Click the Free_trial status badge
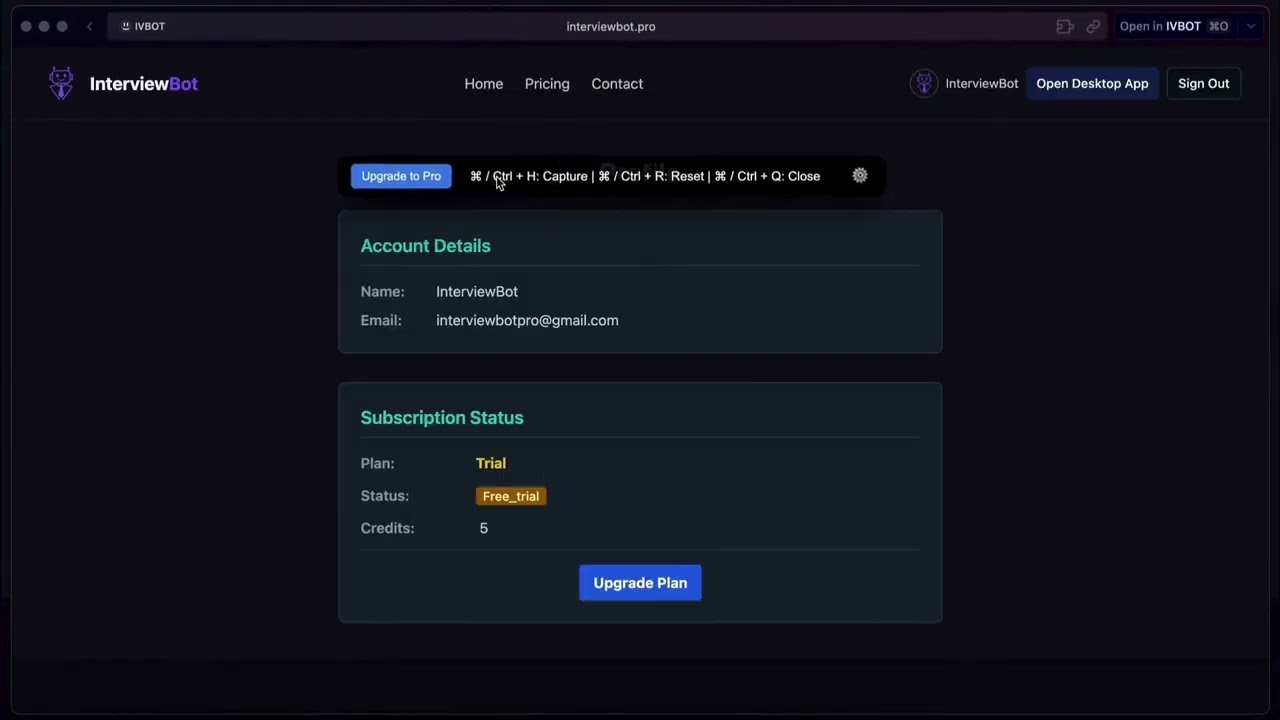 click(511, 496)
